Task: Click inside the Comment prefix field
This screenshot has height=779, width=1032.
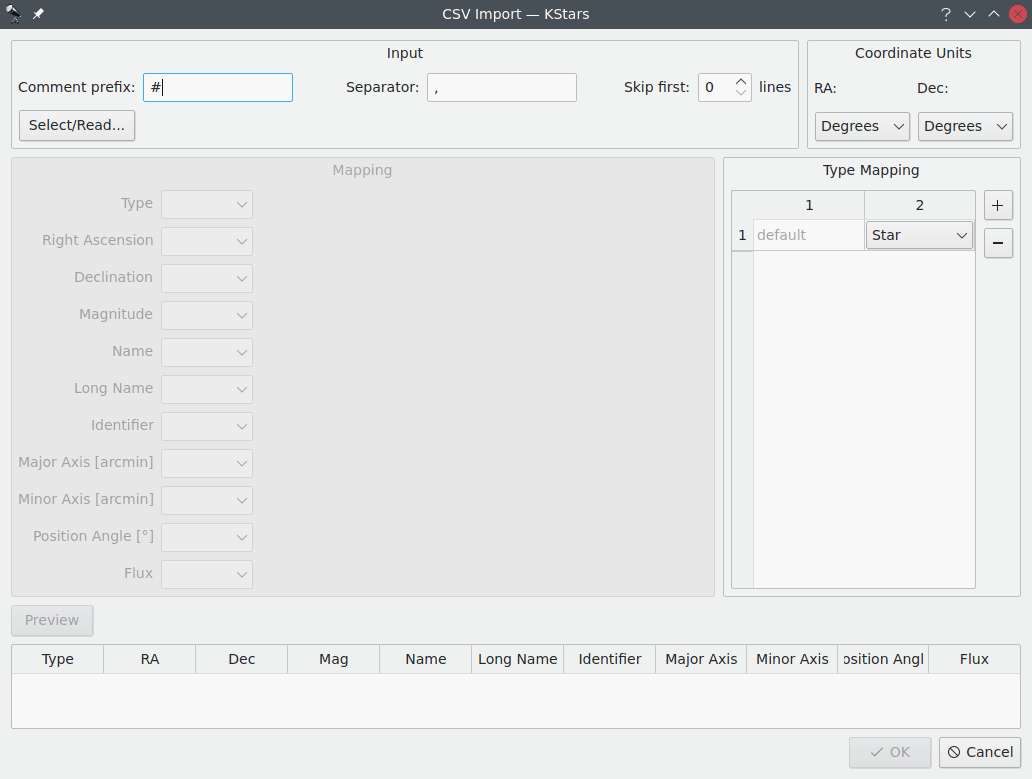Action: [217, 87]
